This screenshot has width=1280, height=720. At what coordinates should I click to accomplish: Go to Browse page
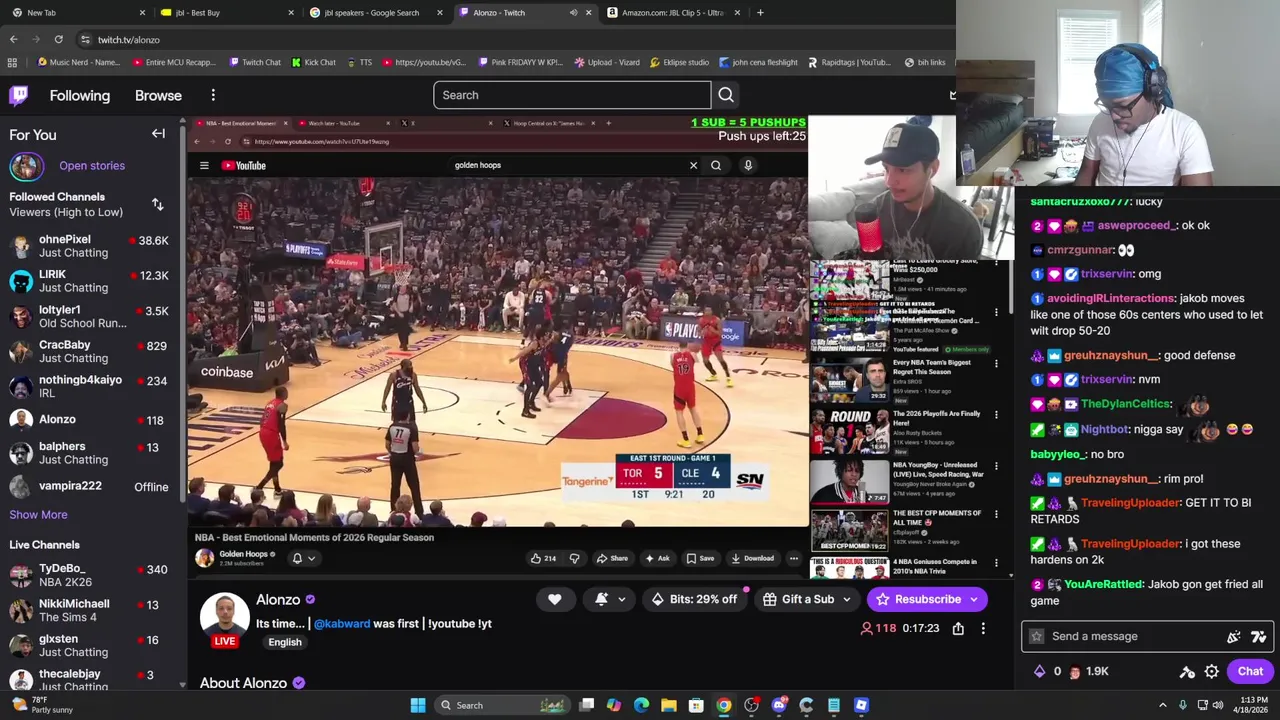[x=158, y=95]
